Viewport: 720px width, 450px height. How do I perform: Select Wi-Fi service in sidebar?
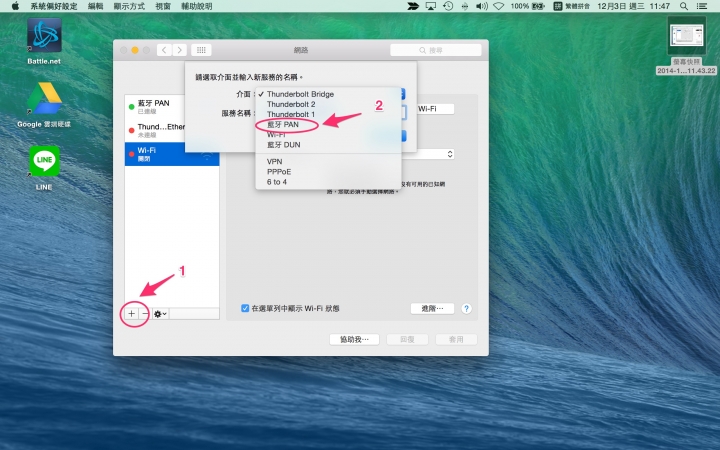(x=172, y=154)
